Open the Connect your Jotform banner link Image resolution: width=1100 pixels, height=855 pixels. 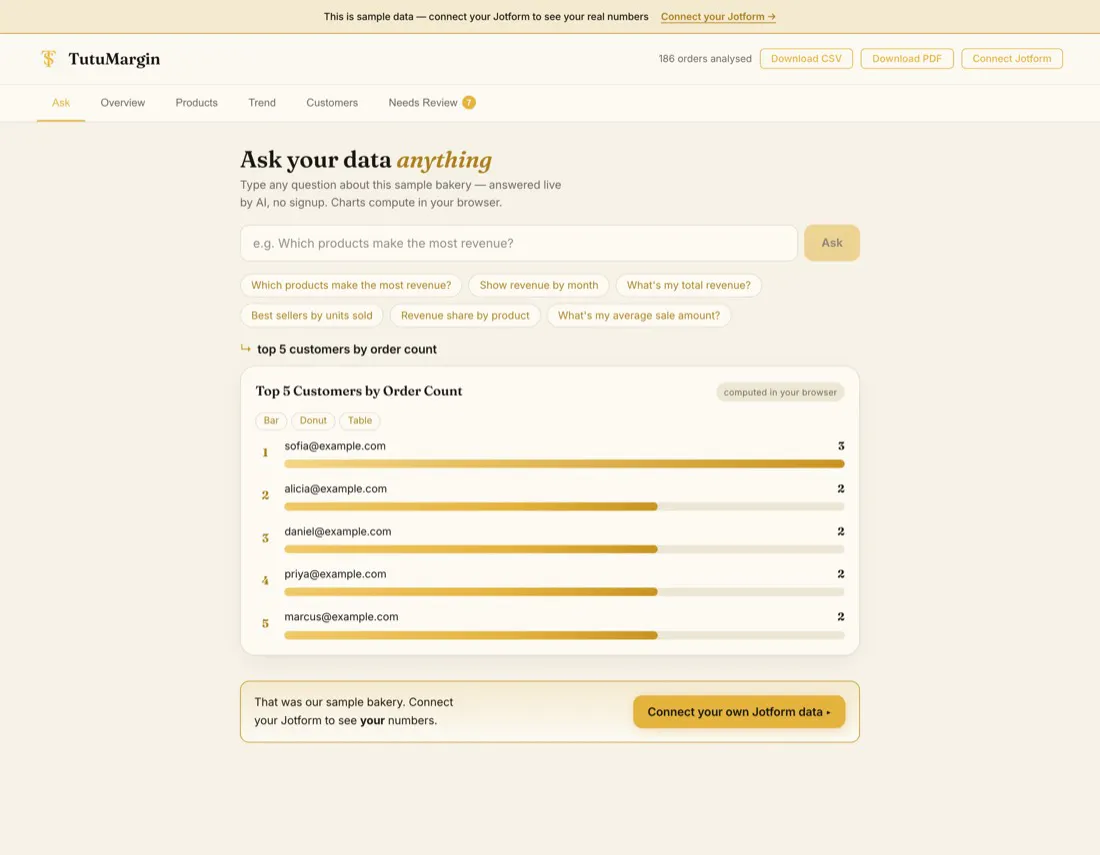click(718, 16)
